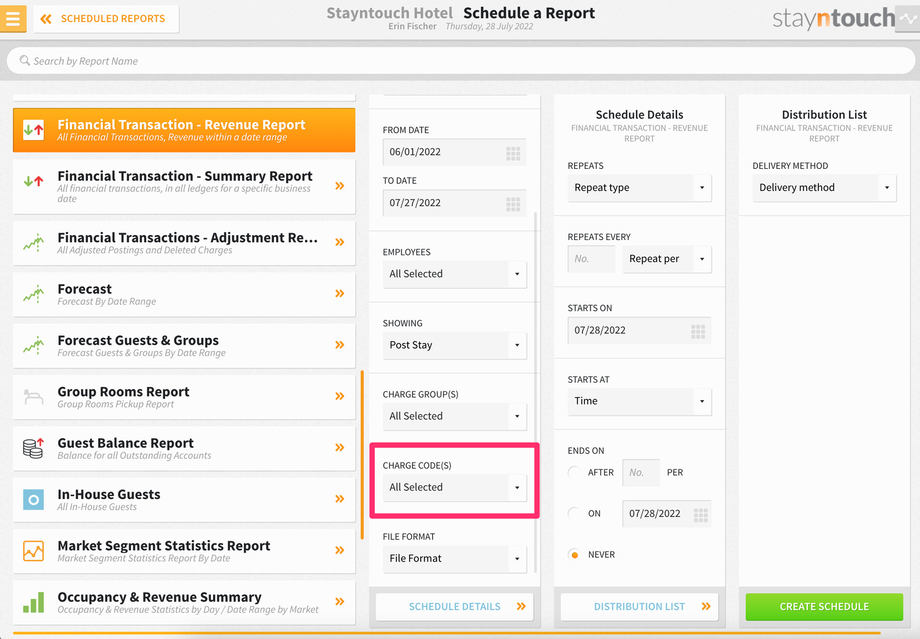Open the Group Rooms Report

184,397
